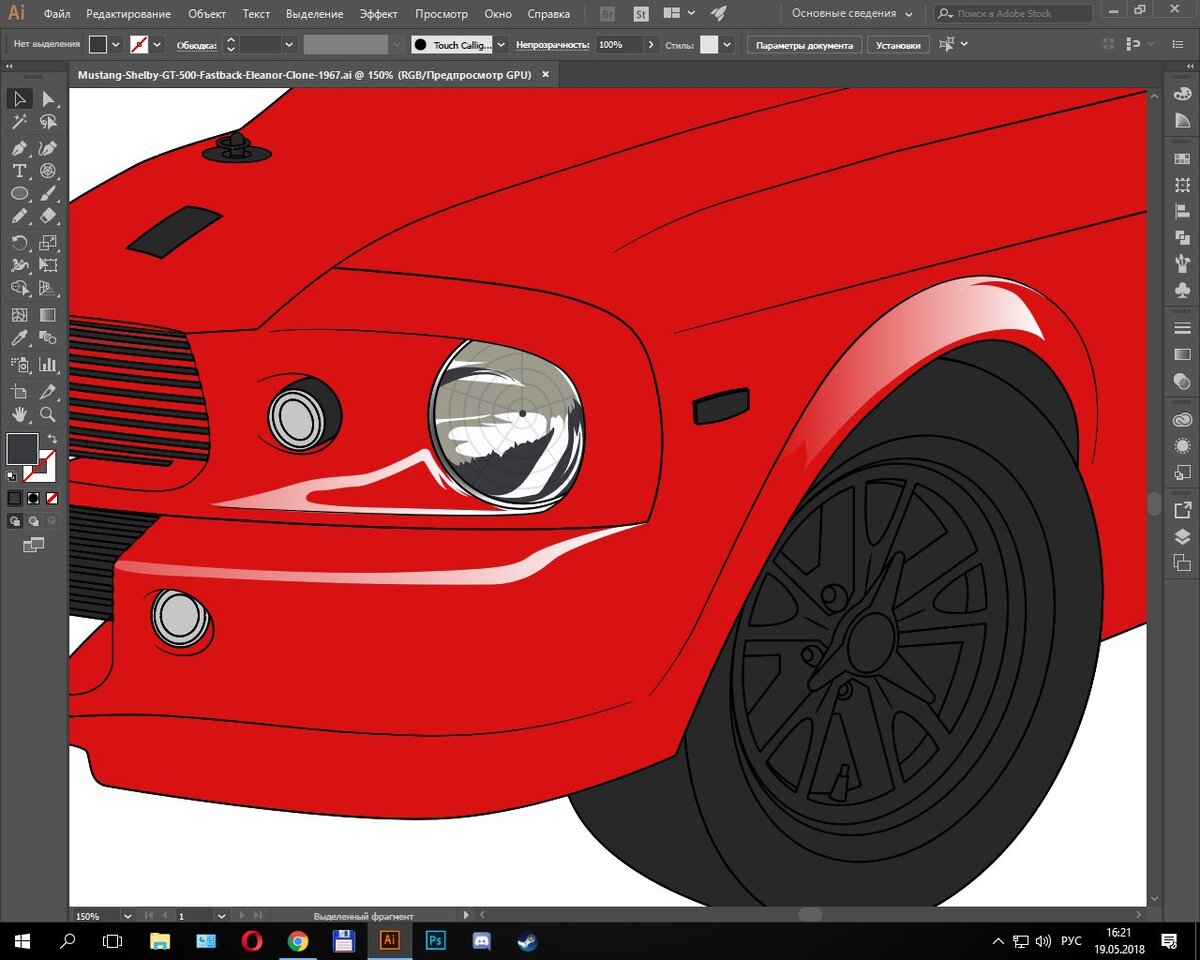
Task: Click the dark Fill color swatch
Action: click(22, 449)
